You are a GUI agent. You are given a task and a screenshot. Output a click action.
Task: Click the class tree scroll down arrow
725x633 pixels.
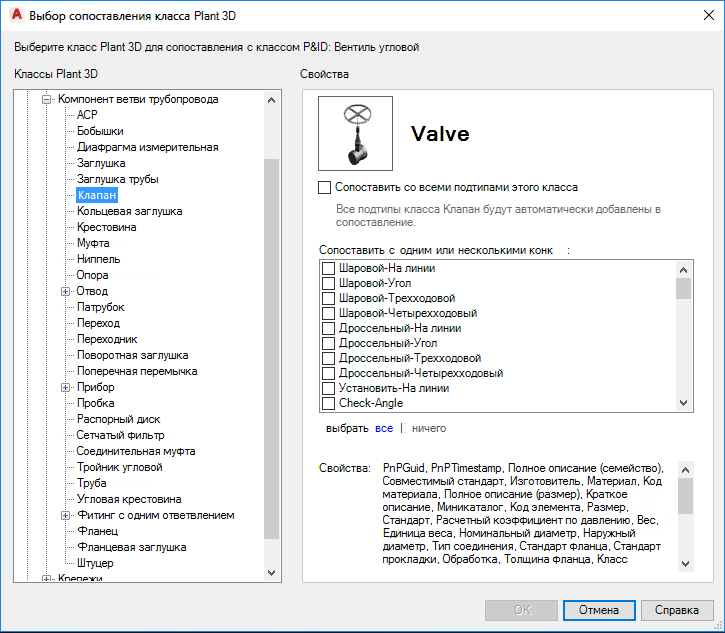[272, 573]
